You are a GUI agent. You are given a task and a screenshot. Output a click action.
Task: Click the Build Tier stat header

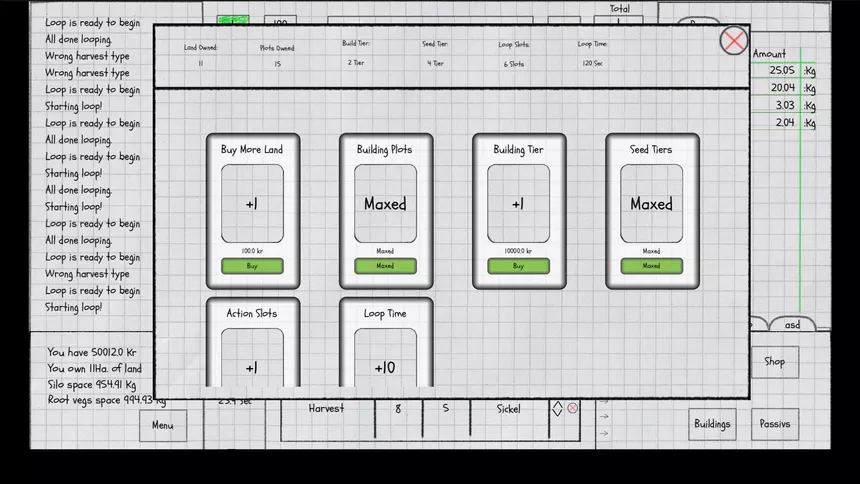[x=356, y=43]
